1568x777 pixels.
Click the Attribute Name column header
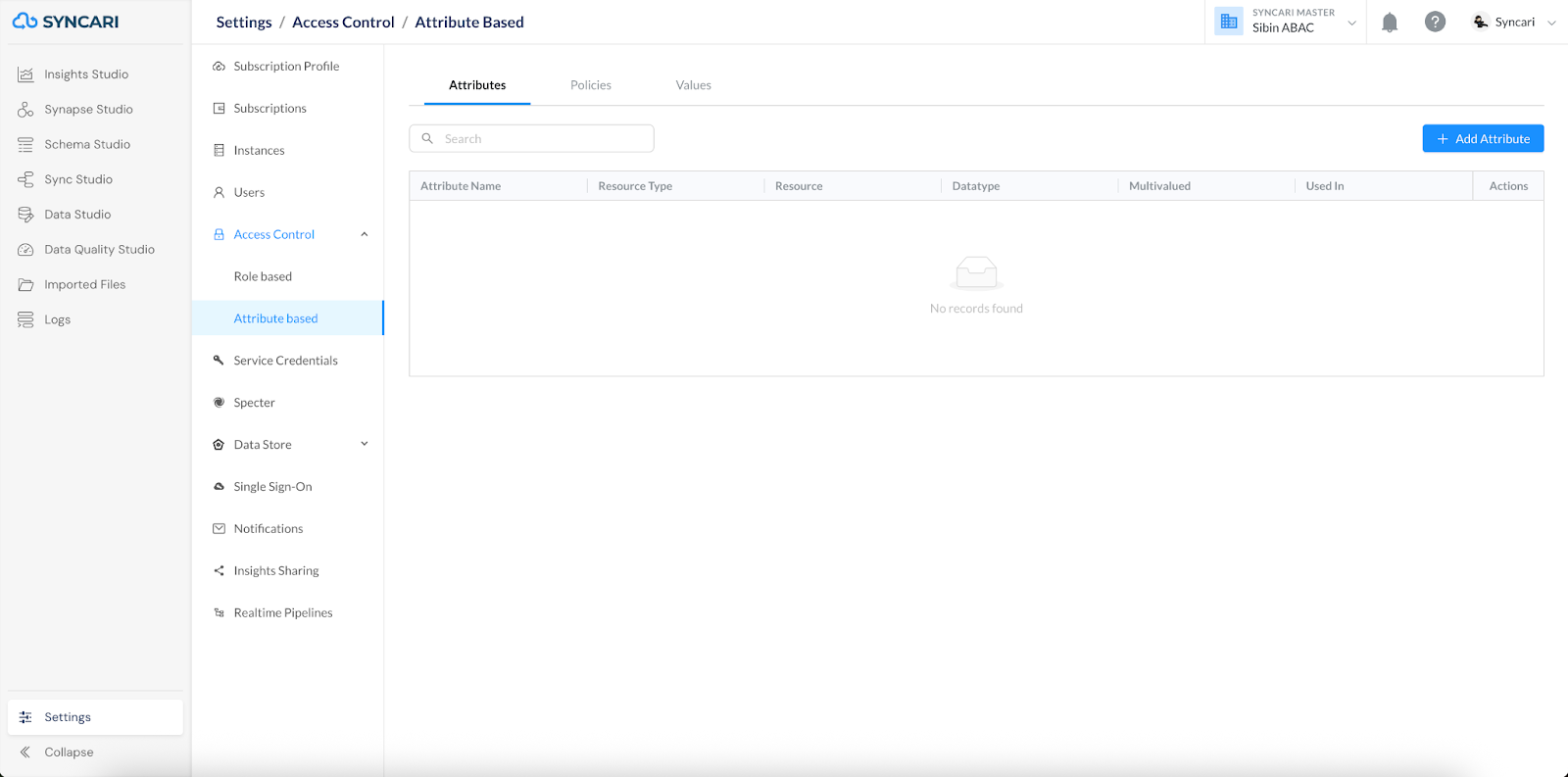click(x=461, y=186)
